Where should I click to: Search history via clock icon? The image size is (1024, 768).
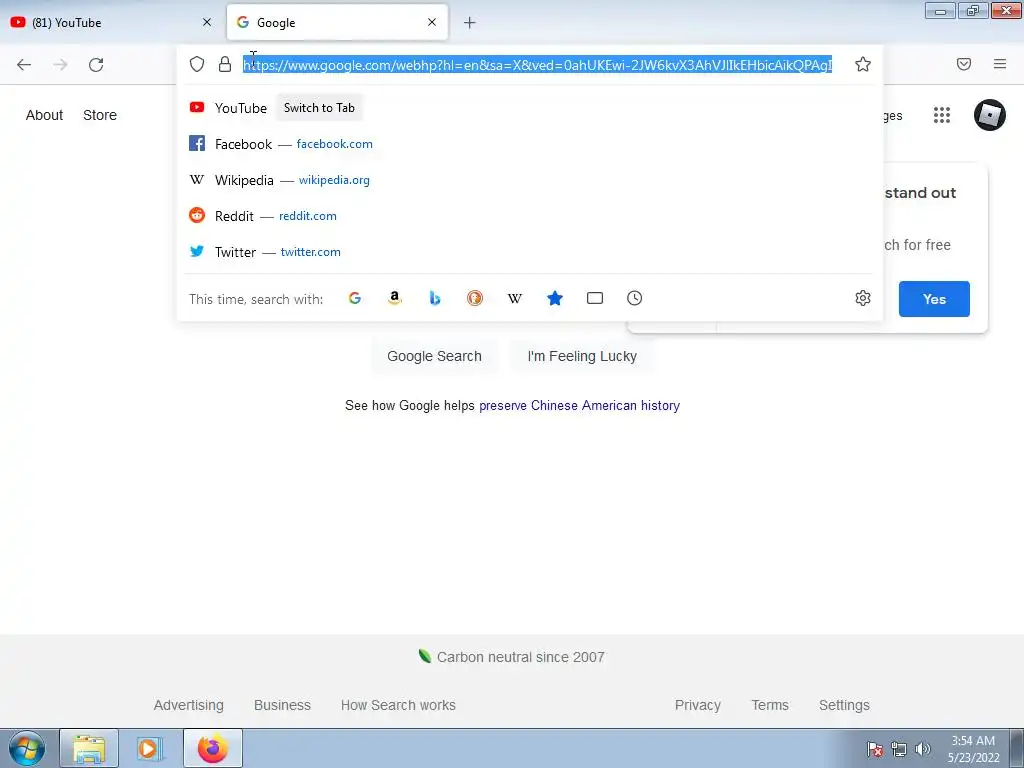635,298
